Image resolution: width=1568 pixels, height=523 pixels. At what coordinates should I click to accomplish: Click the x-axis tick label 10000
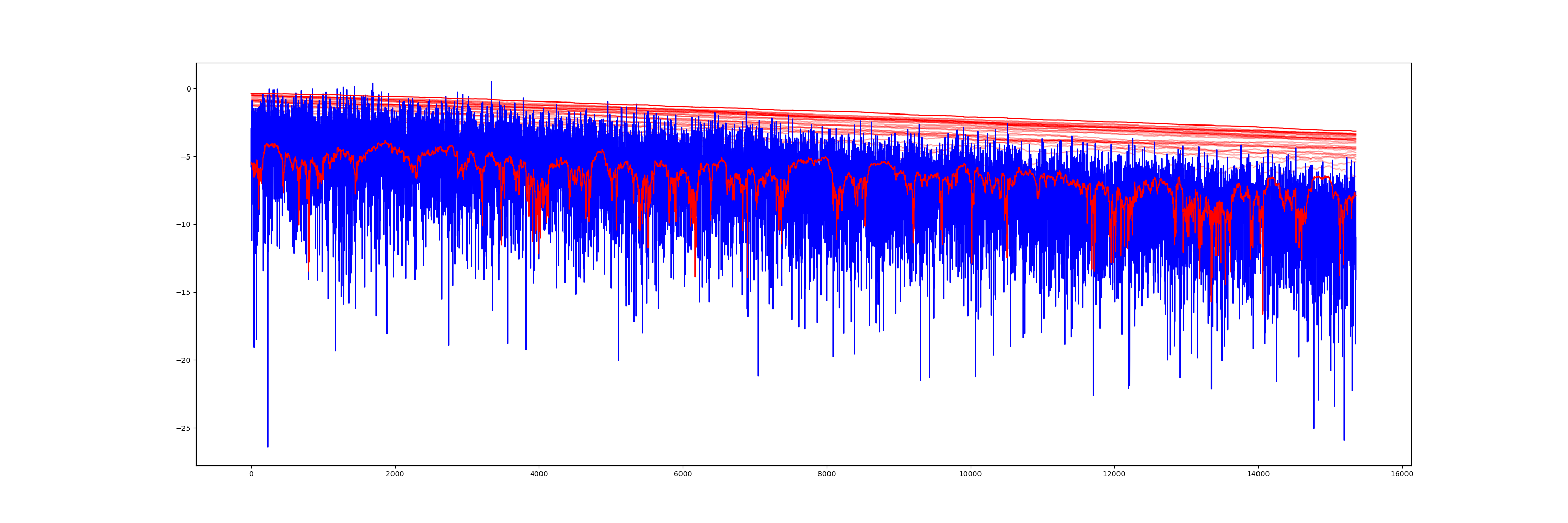coord(970,475)
